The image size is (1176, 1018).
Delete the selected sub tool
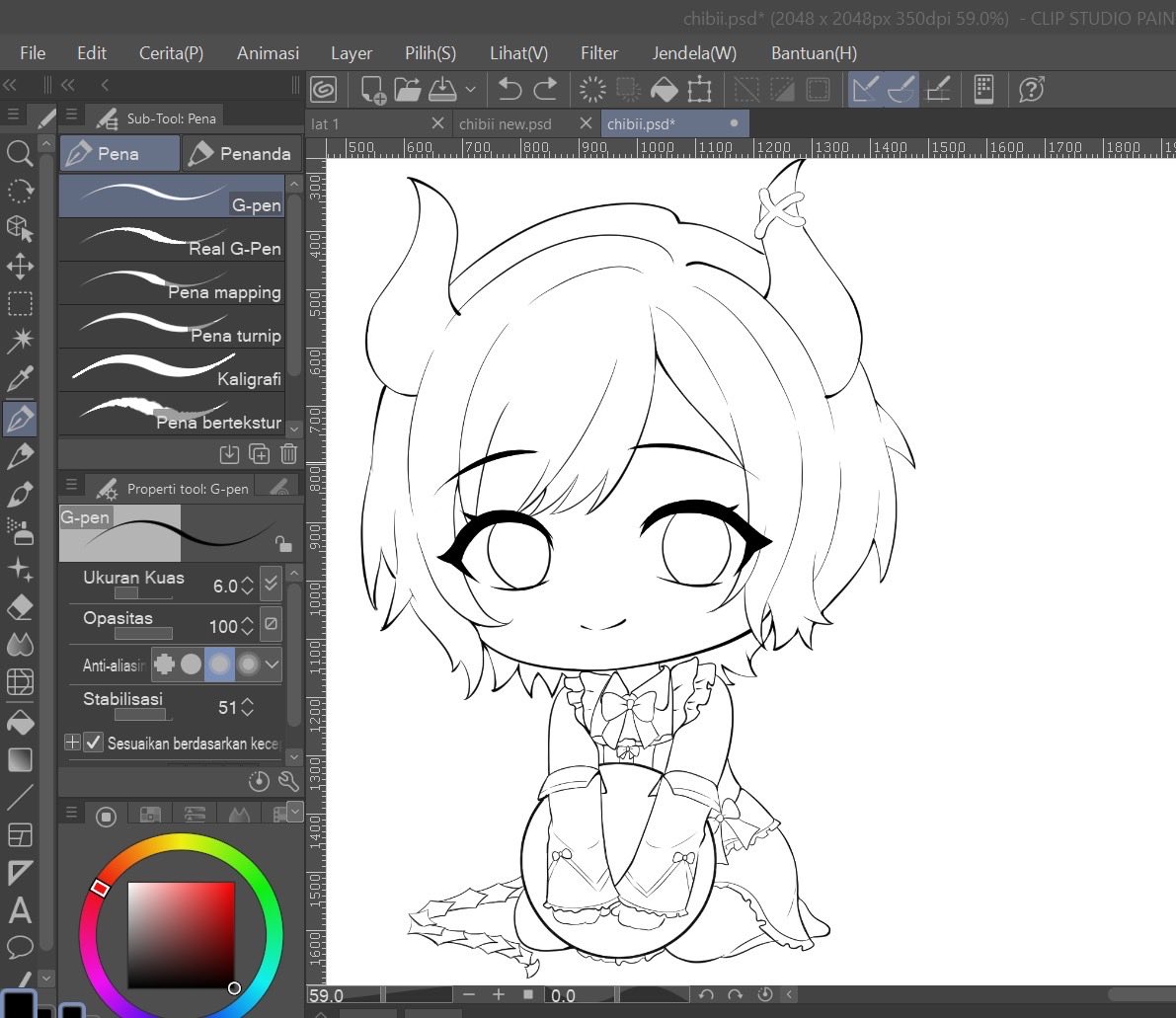click(x=288, y=454)
